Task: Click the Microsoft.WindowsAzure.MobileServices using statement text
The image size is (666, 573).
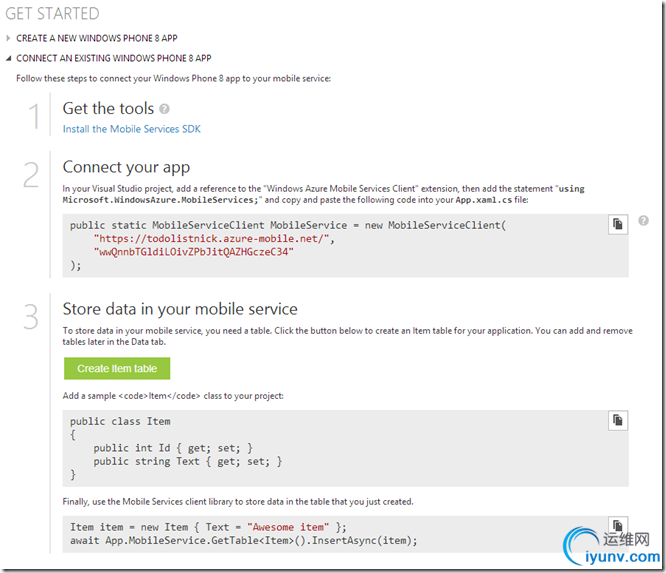Action: tap(161, 200)
